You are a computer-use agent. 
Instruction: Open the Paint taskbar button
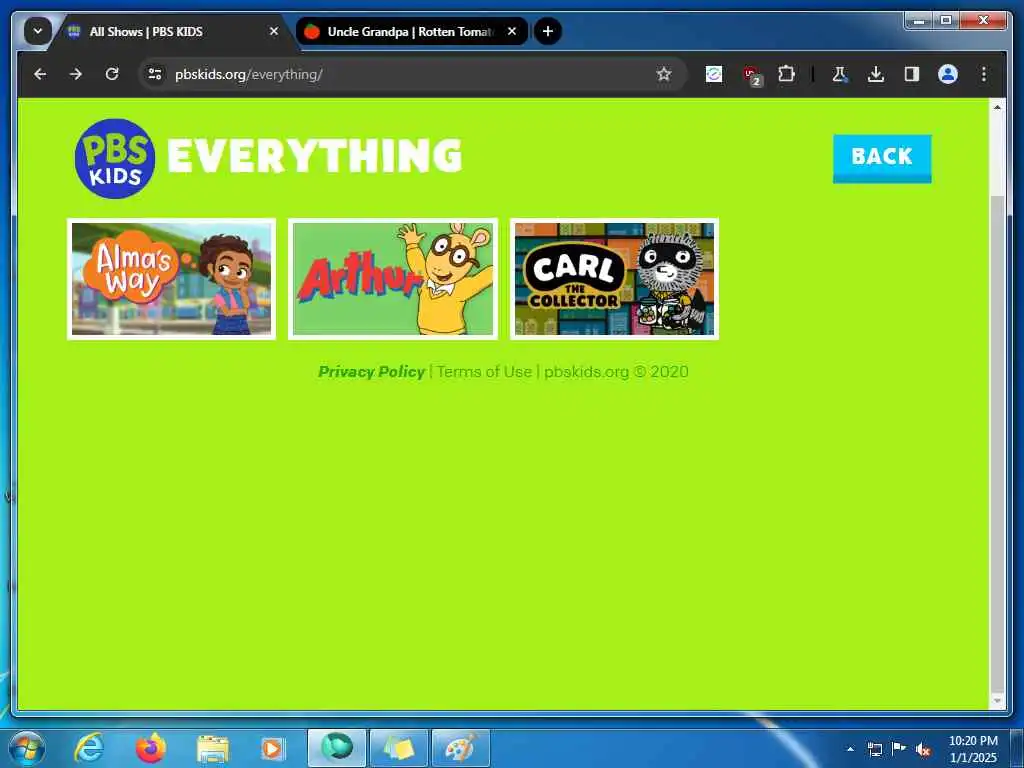point(460,748)
